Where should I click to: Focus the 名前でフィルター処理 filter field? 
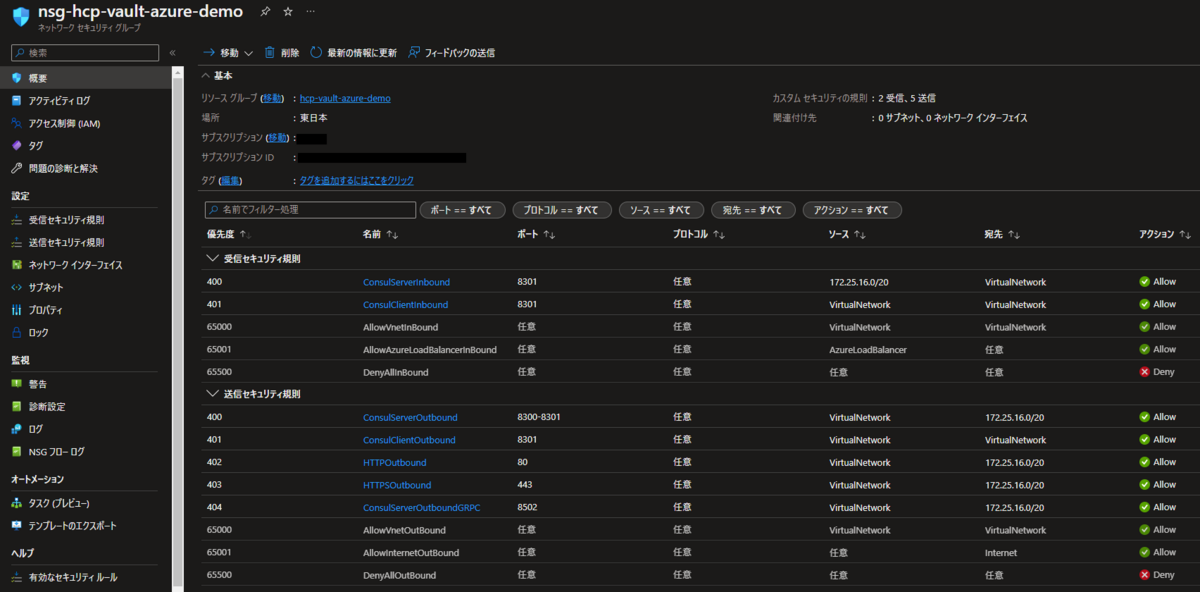tap(310, 210)
